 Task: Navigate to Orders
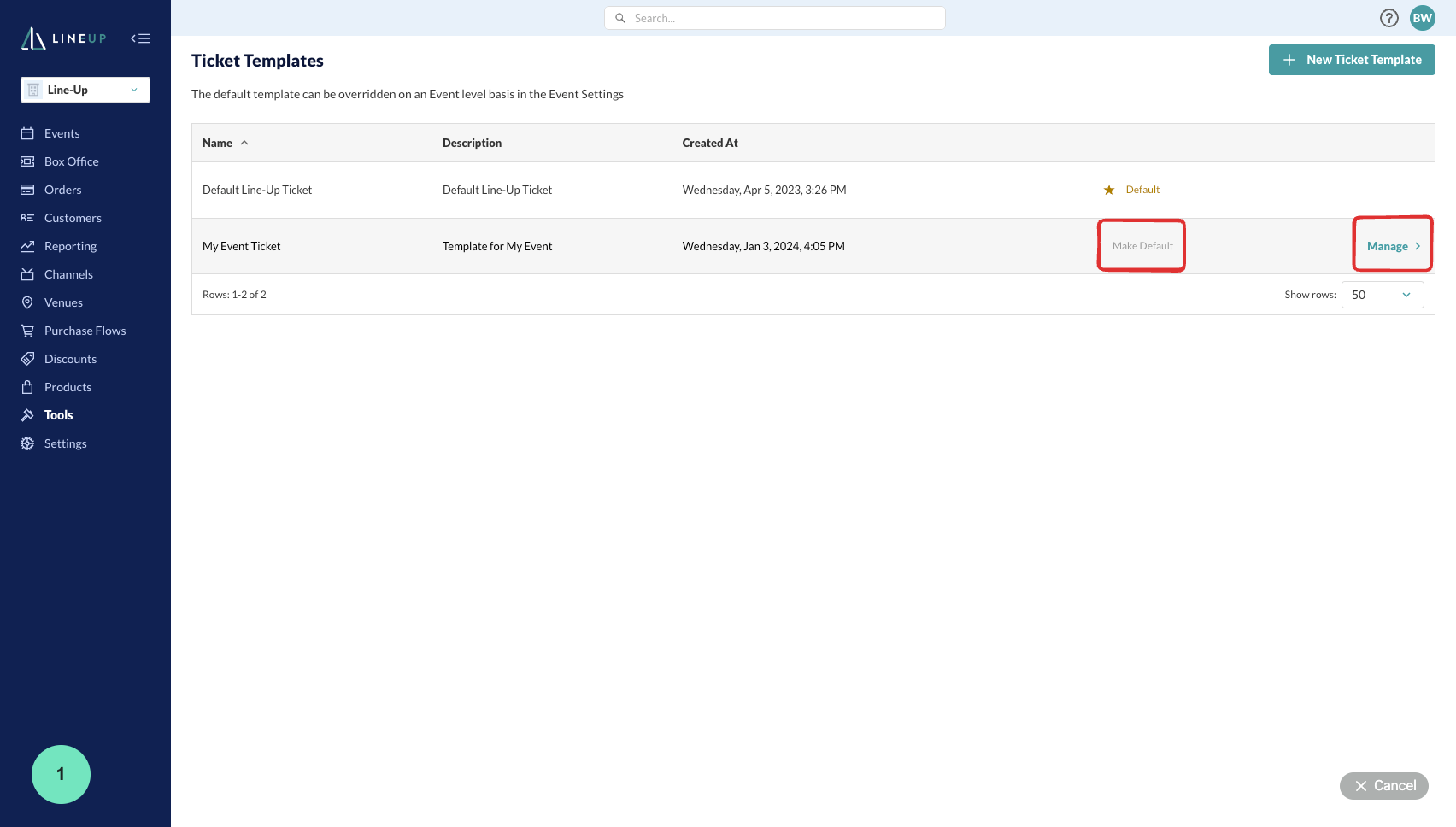click(x=63, y=190)
